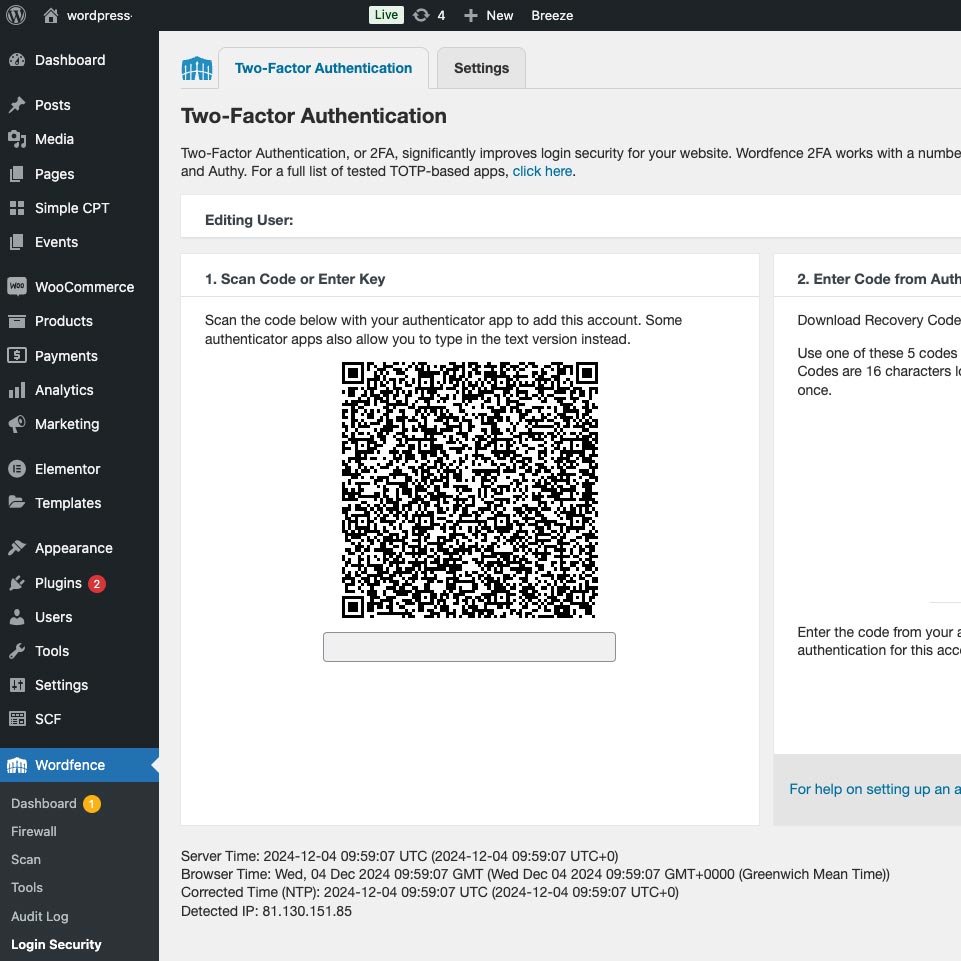The image size is (961, 961).
Task: Click the authenticator key text field
Action: coord(469,647)
